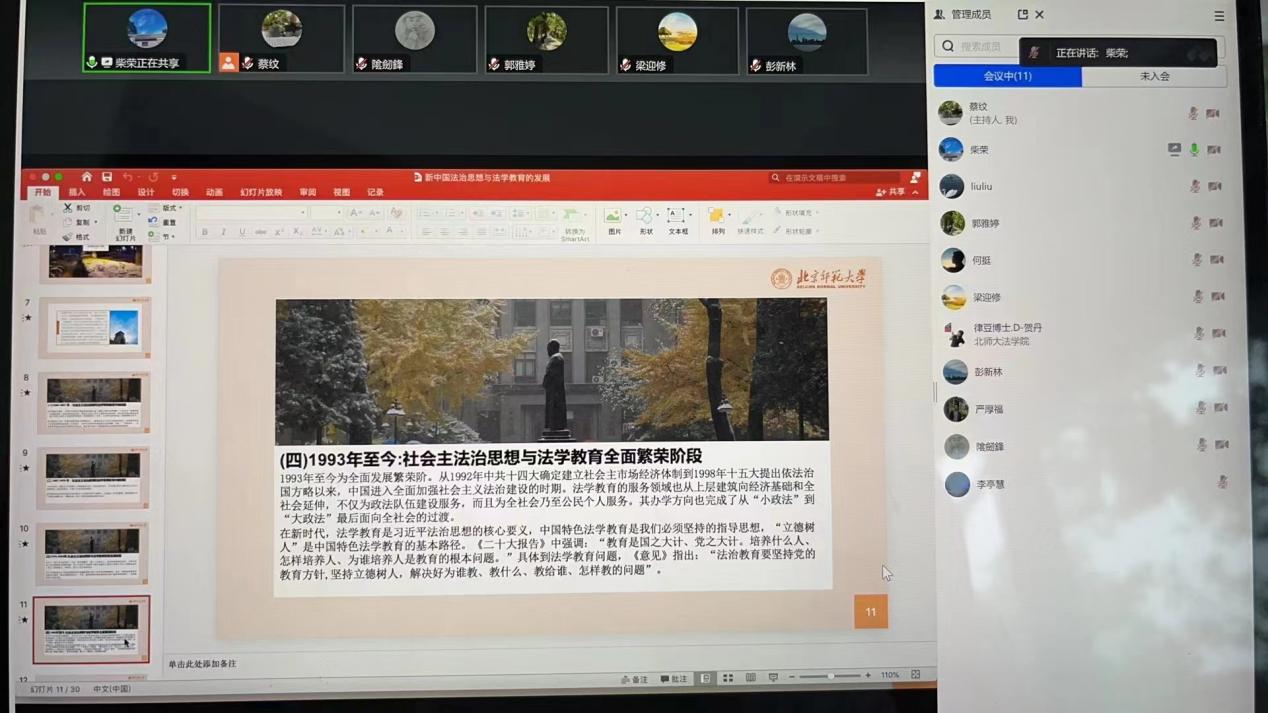Toggle camera for member 郭雅婷

1216,223
